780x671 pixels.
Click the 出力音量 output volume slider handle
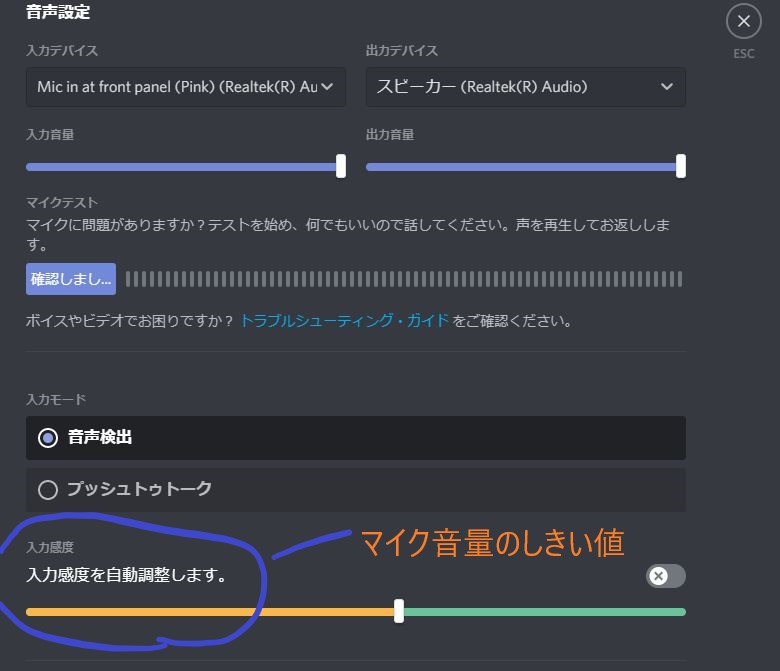(681, 166)
